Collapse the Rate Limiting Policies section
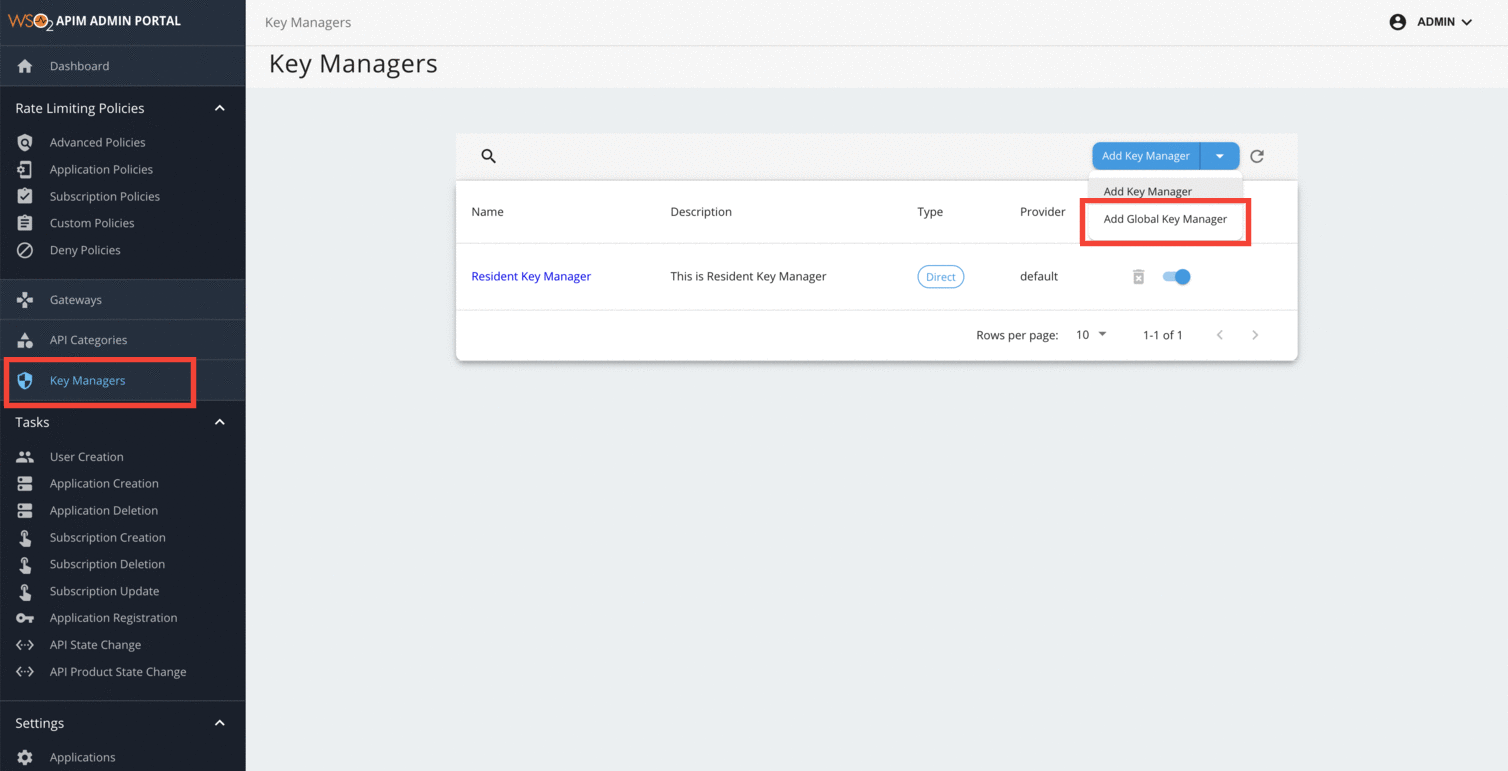Viewport: 1508px width, 771px height. pyautogui.click(x=219, y=108)
